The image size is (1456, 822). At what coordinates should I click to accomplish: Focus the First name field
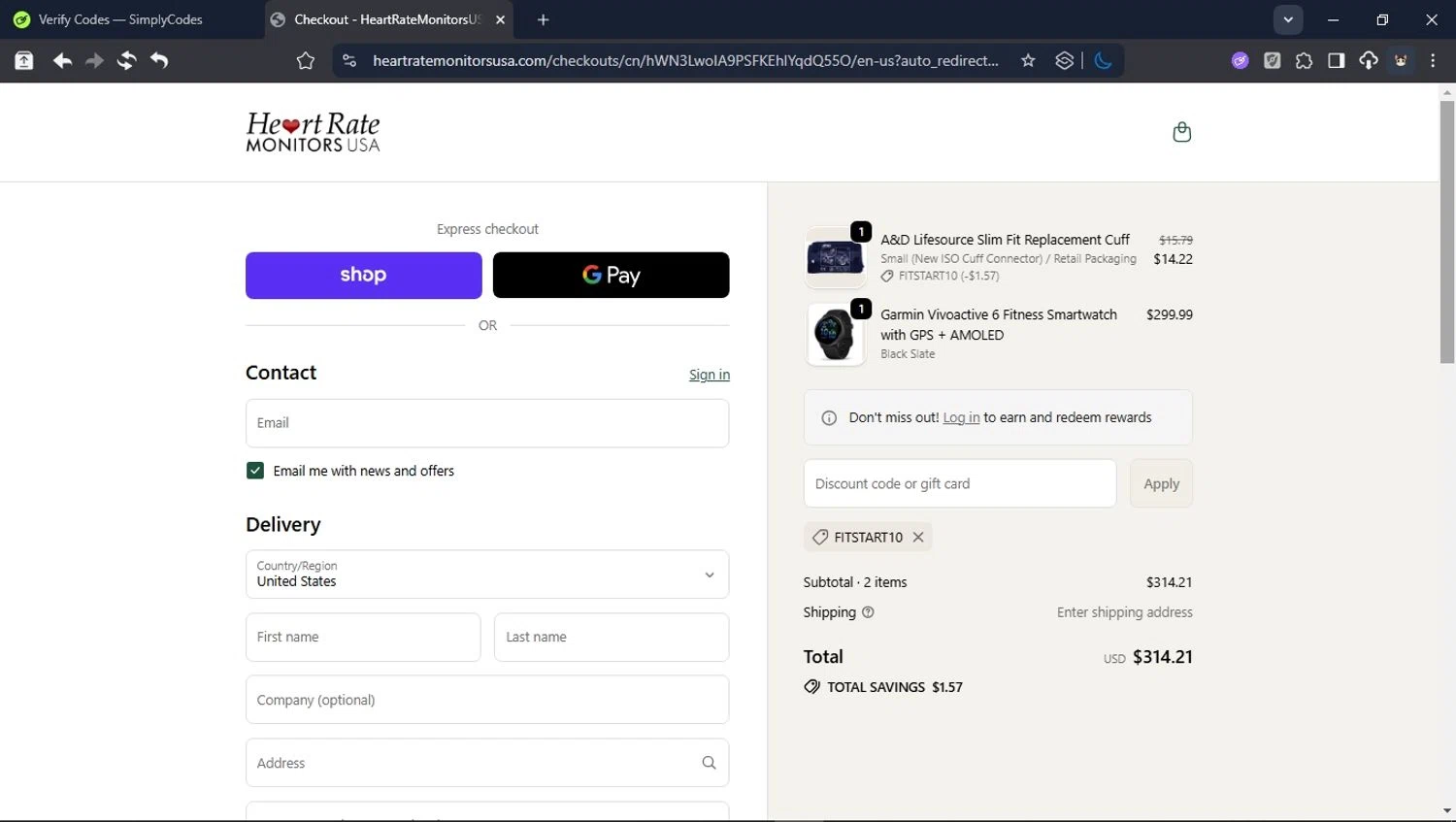(363, 638)
